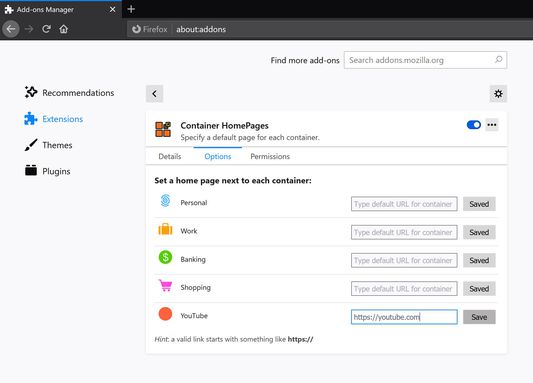Click Saved button for Personal container
Image resolution: width=533 pixels, height=383 pixels.
pos(479,204)
